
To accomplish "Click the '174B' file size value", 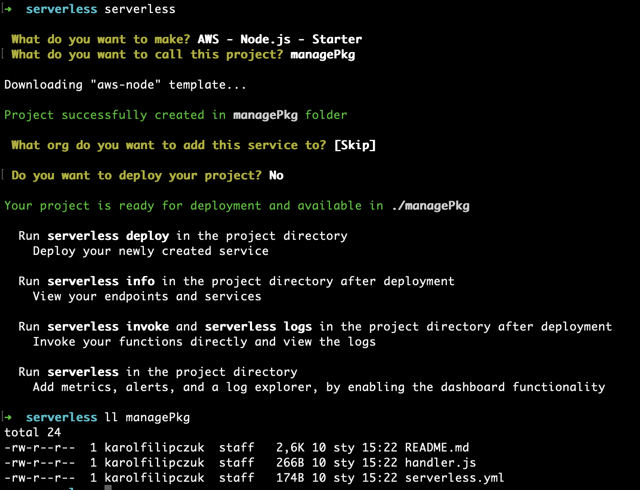I will (x=290, y=477).
